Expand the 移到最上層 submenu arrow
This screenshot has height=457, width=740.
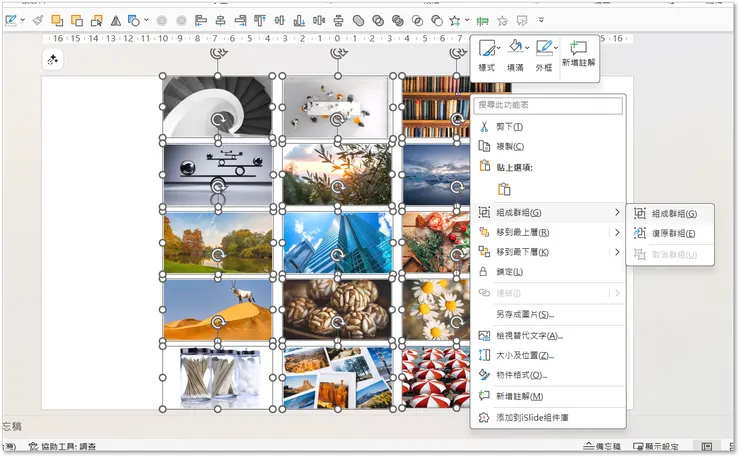tap(617, 232)
